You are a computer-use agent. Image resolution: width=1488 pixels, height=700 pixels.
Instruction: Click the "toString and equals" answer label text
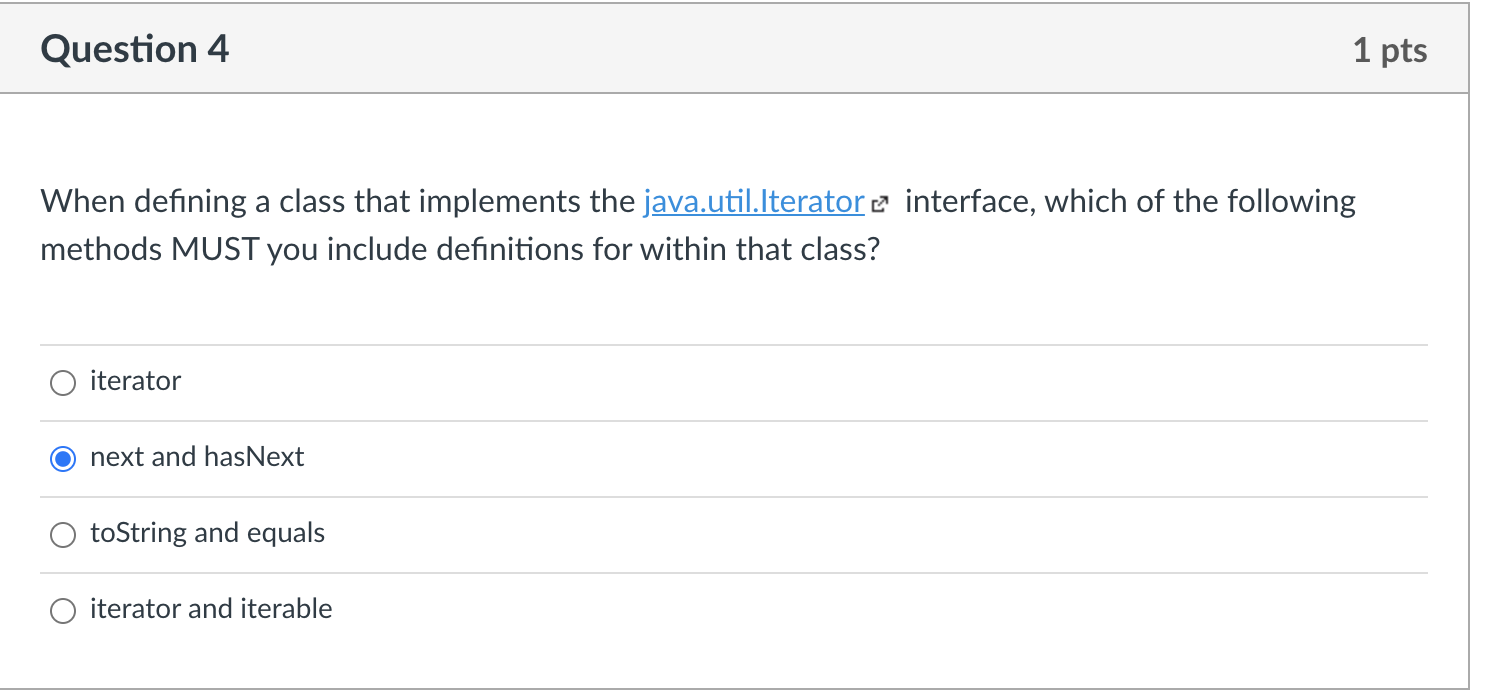click(207, 533)
